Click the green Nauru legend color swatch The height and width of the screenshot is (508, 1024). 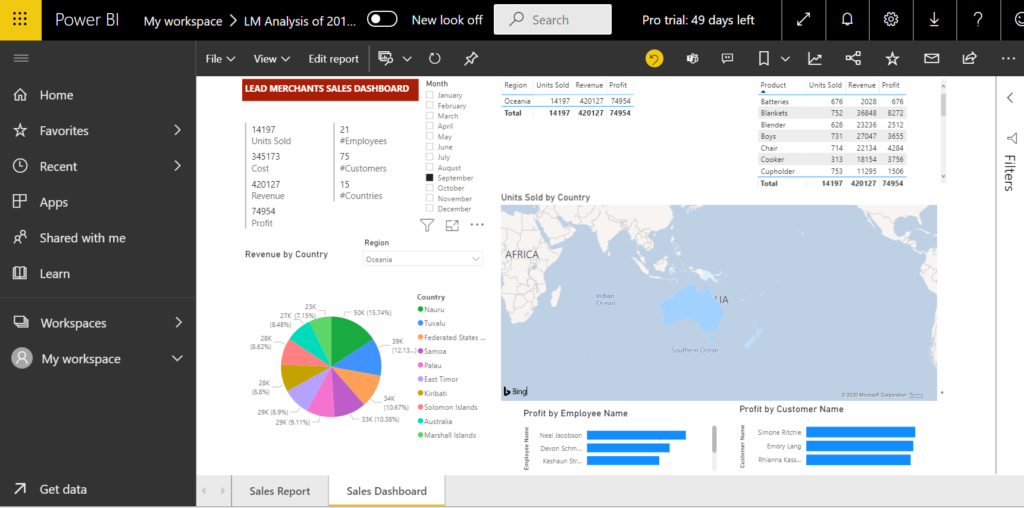pos(421,310)
